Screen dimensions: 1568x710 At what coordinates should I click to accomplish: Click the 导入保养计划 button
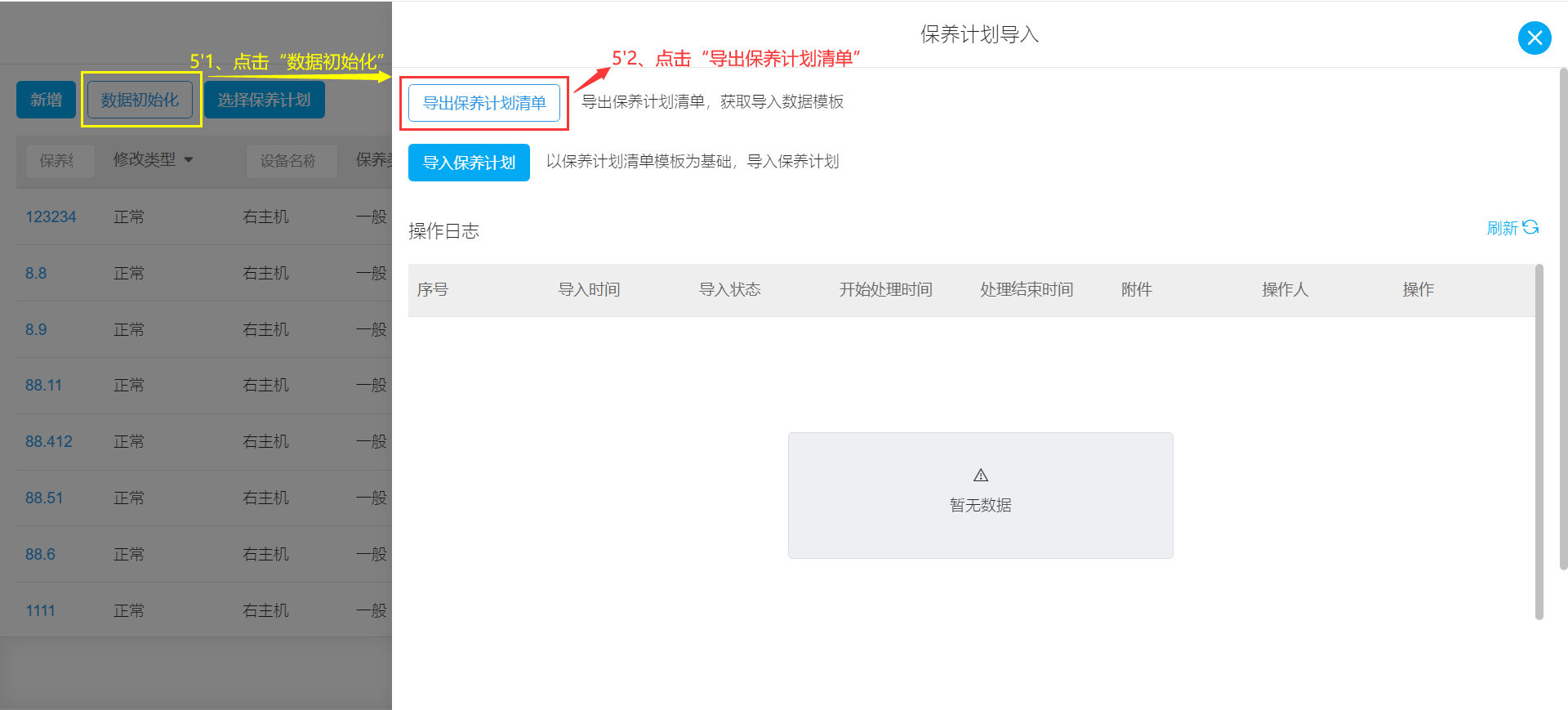coord(469,163)
